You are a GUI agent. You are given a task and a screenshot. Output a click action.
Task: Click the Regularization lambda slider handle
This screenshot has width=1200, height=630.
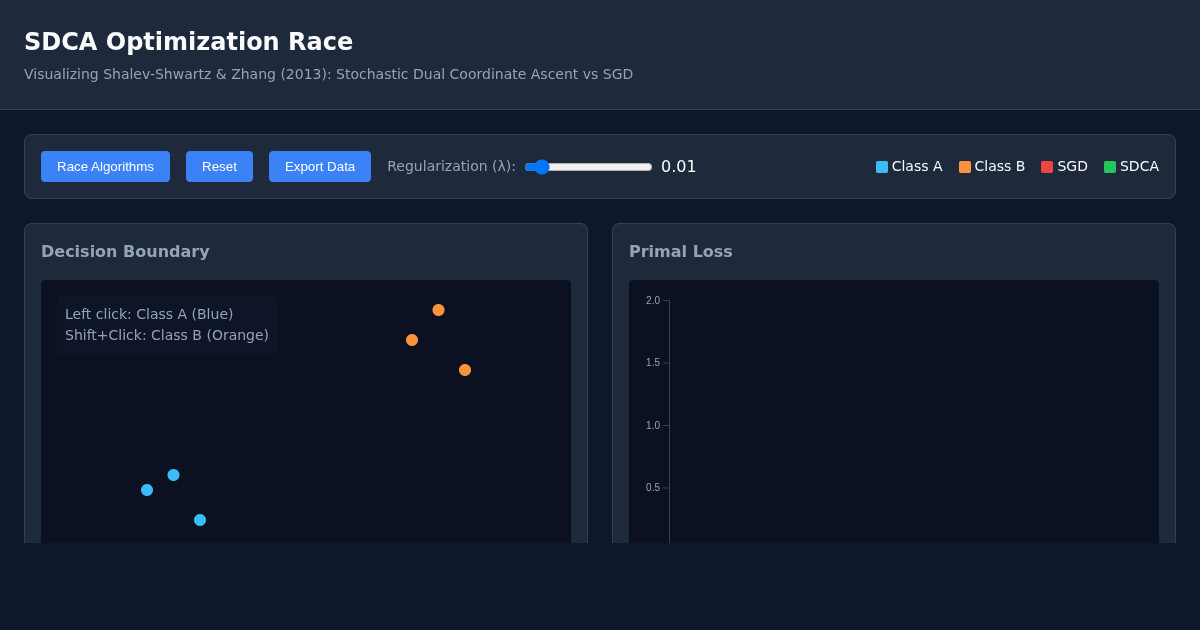tap(542, 167)
